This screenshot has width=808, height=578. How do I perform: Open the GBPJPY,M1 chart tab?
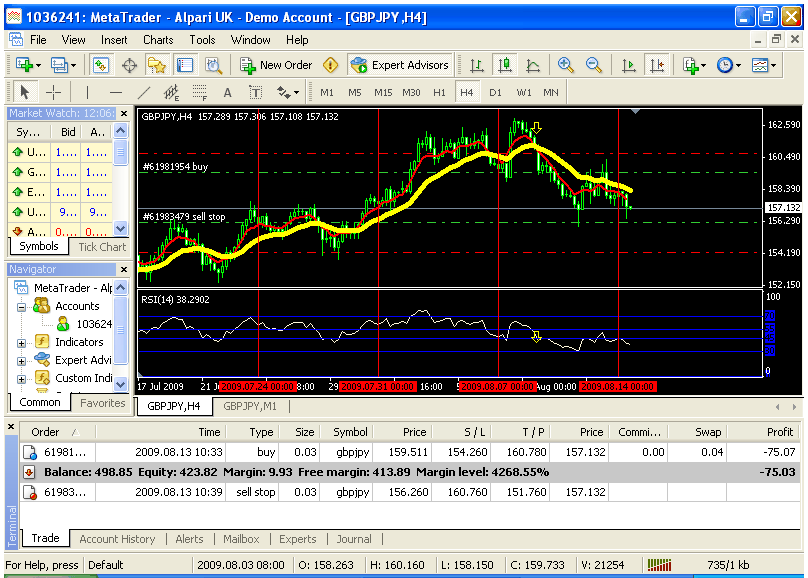pos(250,406)
